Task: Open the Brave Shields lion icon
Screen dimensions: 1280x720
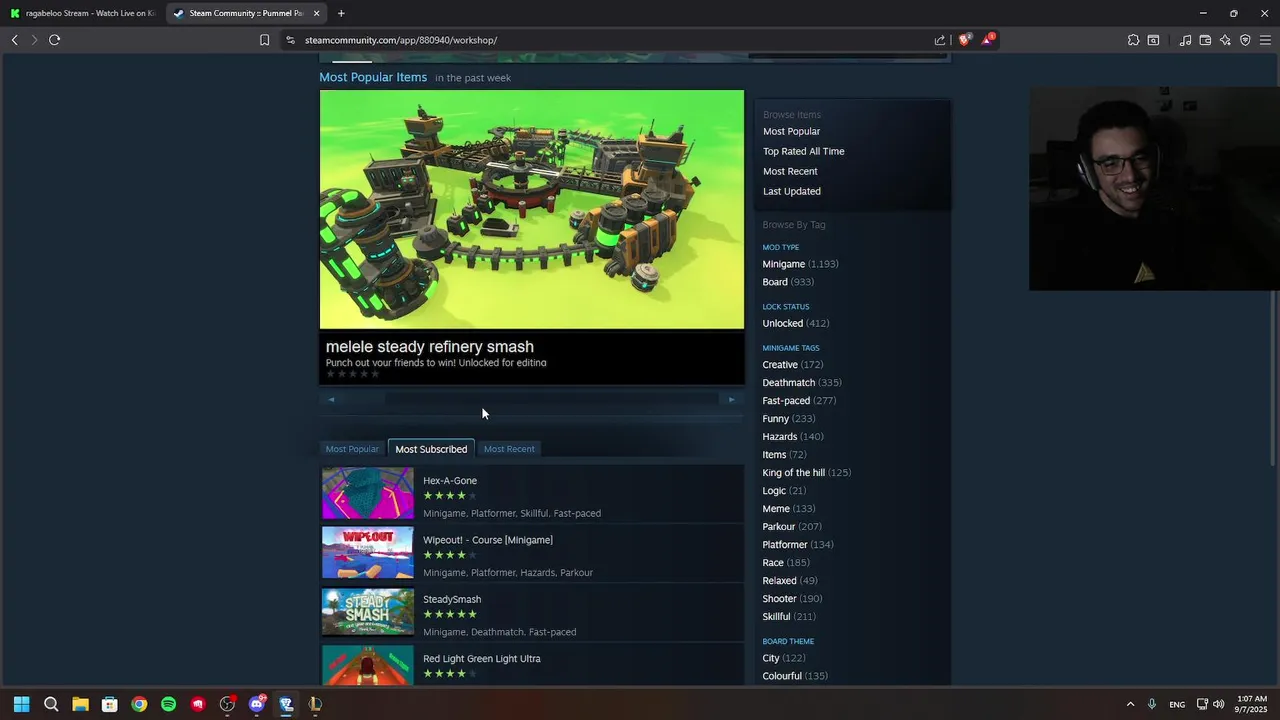Action: tap(964, 40)
